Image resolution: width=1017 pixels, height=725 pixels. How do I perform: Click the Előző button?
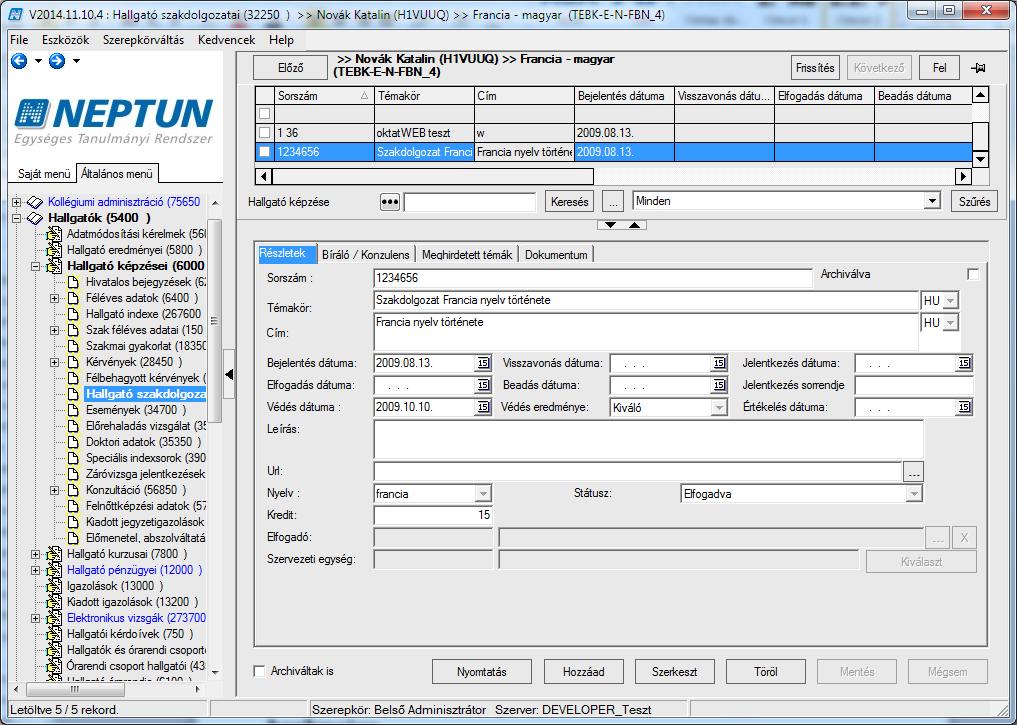tap(291, 68)
